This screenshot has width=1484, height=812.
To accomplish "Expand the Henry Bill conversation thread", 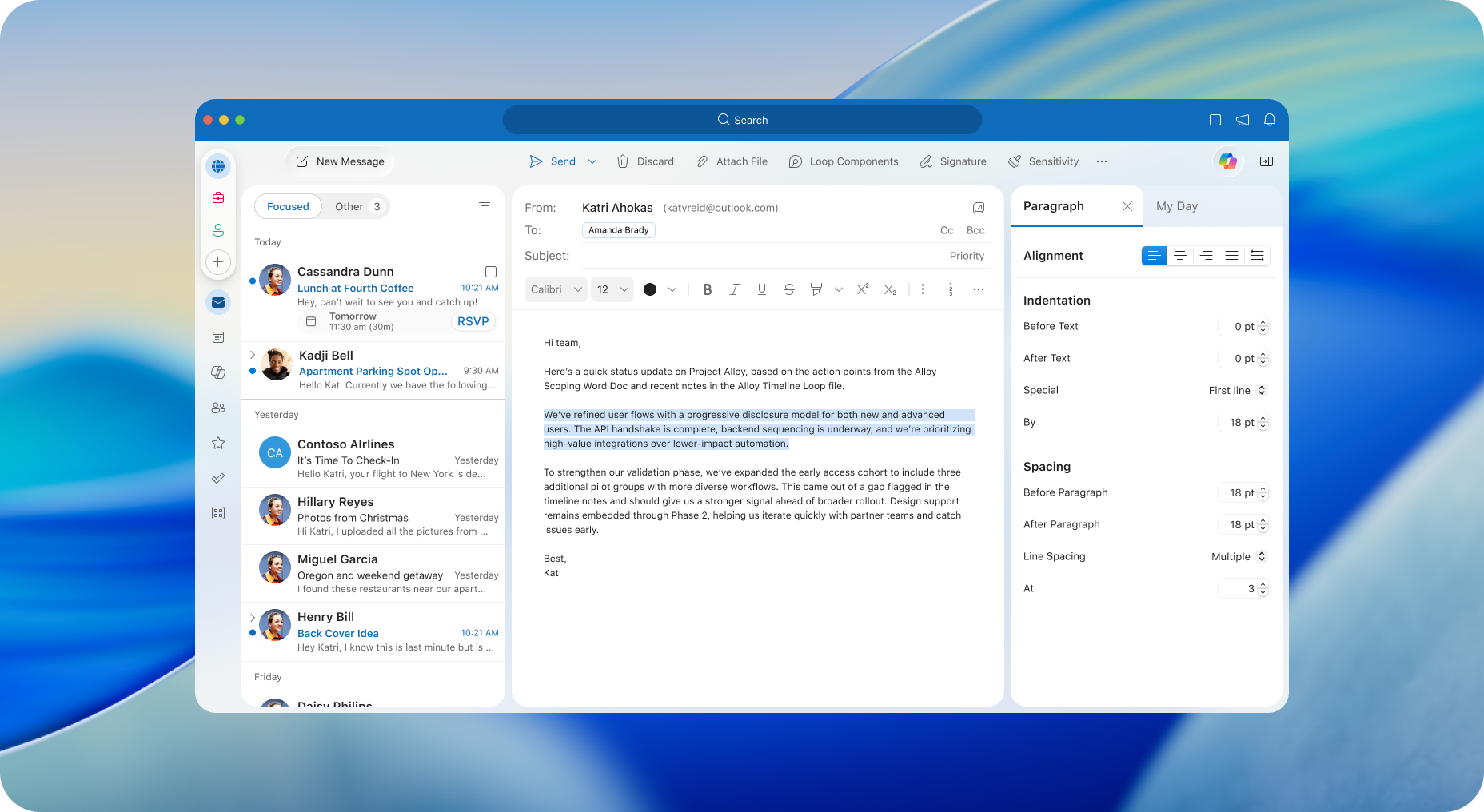I will pos(253,617).
